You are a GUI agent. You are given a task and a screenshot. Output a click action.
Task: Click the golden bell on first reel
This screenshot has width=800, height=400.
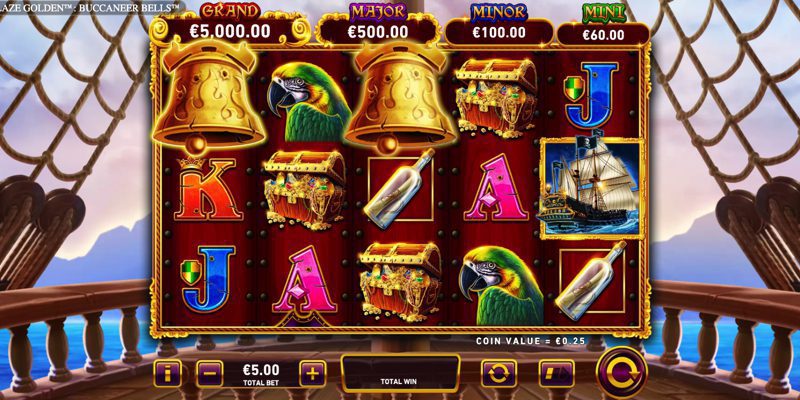pyautogui.click(x=209, y=99)
